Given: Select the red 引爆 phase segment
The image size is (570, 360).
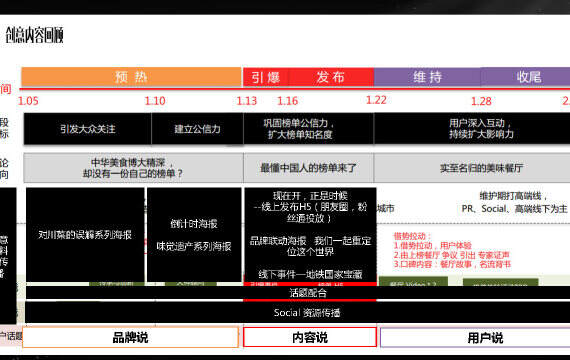Looking at the screenshot, I should (266, 77).
